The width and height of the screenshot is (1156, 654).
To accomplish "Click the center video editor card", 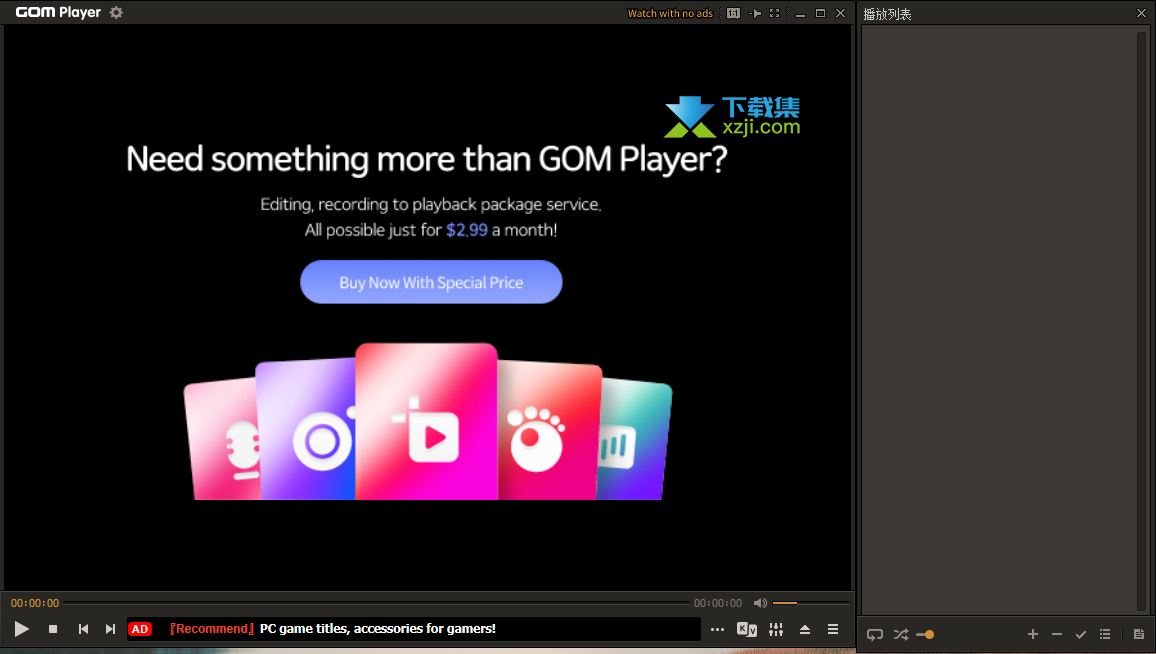I will [x=426, y=422].
